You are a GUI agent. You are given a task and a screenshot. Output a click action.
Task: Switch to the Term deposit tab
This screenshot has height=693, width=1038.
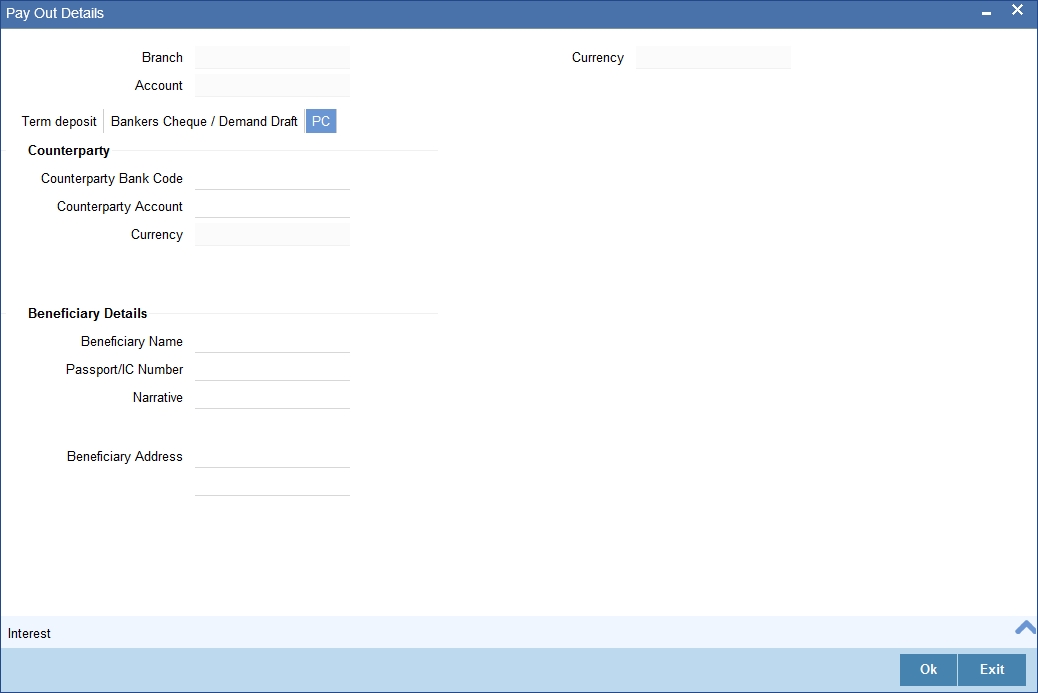click(59, 121)
